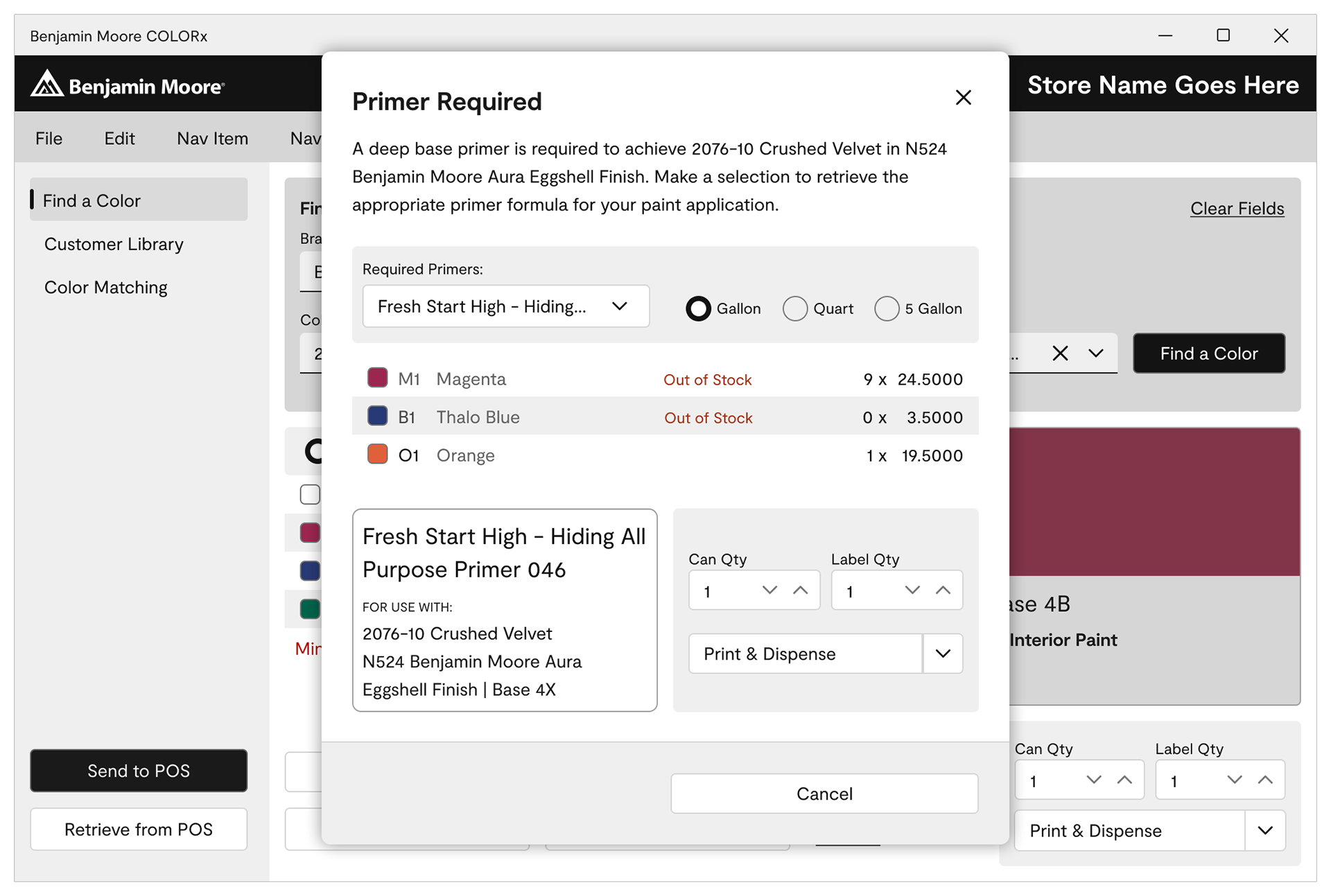The width and height of the screenshot is (1331, 896).
Task: Expand dialog Print & Dispense options arrow
Action: 943,653
